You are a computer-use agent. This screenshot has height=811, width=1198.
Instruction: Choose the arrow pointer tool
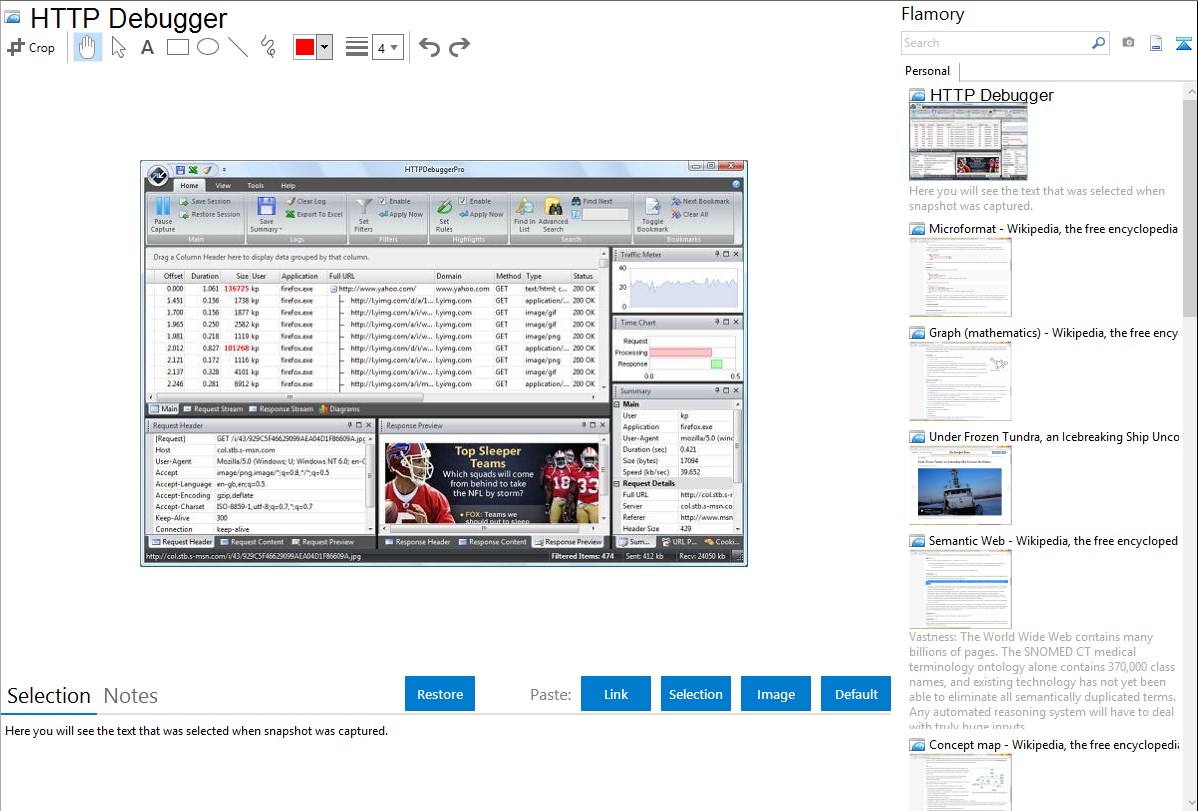118,47
